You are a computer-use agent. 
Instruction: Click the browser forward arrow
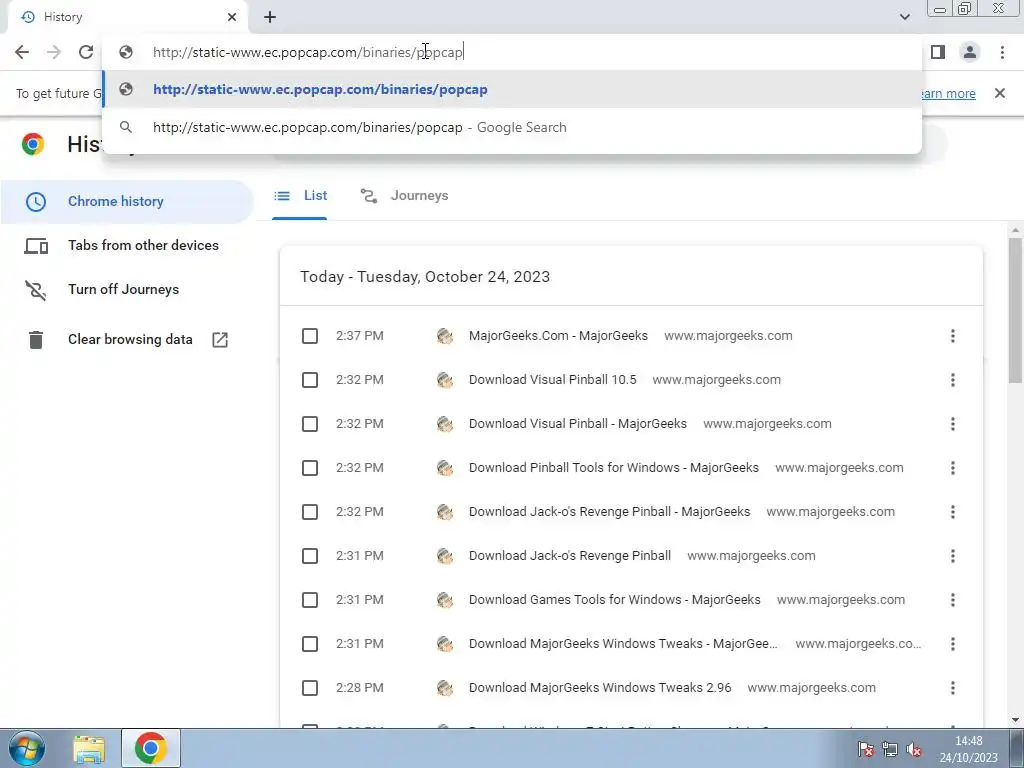54,52
